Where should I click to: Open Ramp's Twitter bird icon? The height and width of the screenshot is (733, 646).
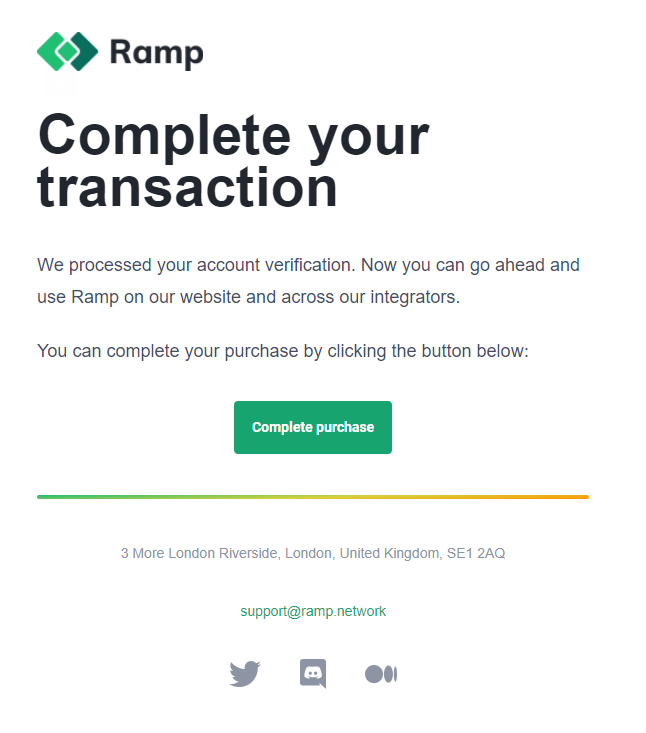245,674
